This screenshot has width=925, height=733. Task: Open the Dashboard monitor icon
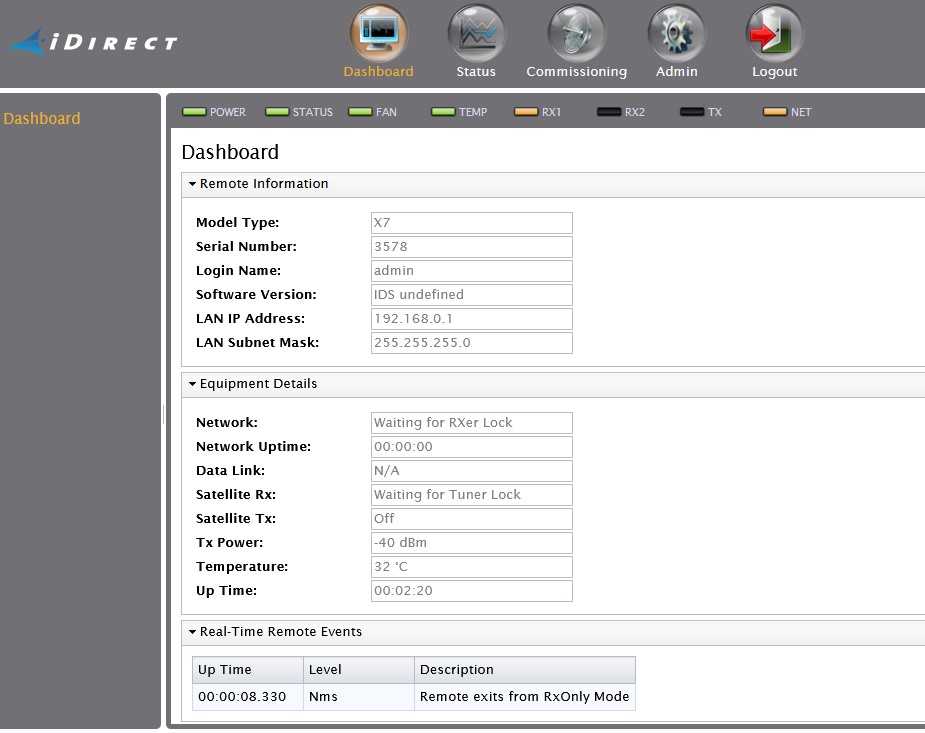[x=379, y=34]
